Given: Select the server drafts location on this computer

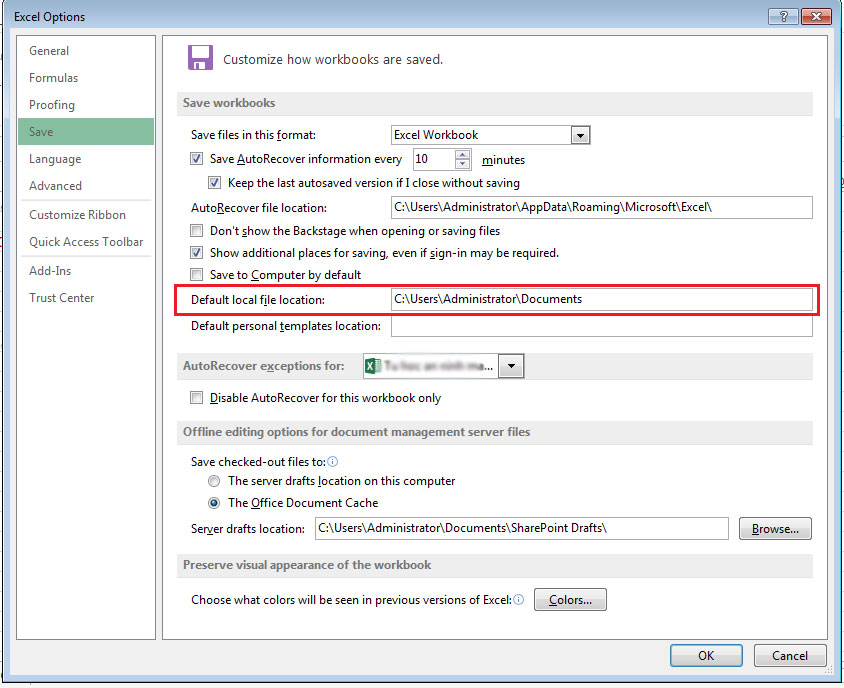Looking at the screenshot, I should click(x=214, y=481).
